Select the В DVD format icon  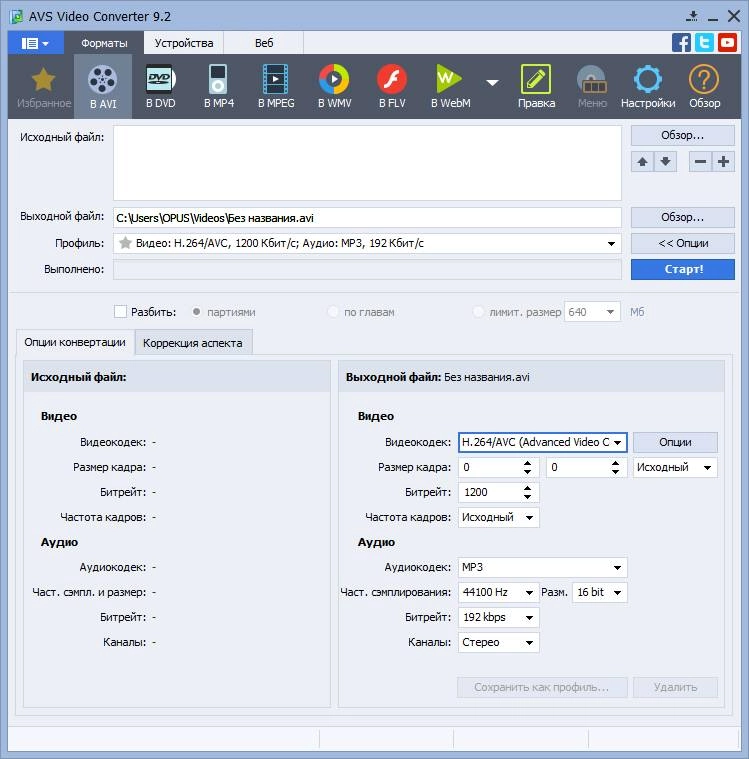coord(160,86)
